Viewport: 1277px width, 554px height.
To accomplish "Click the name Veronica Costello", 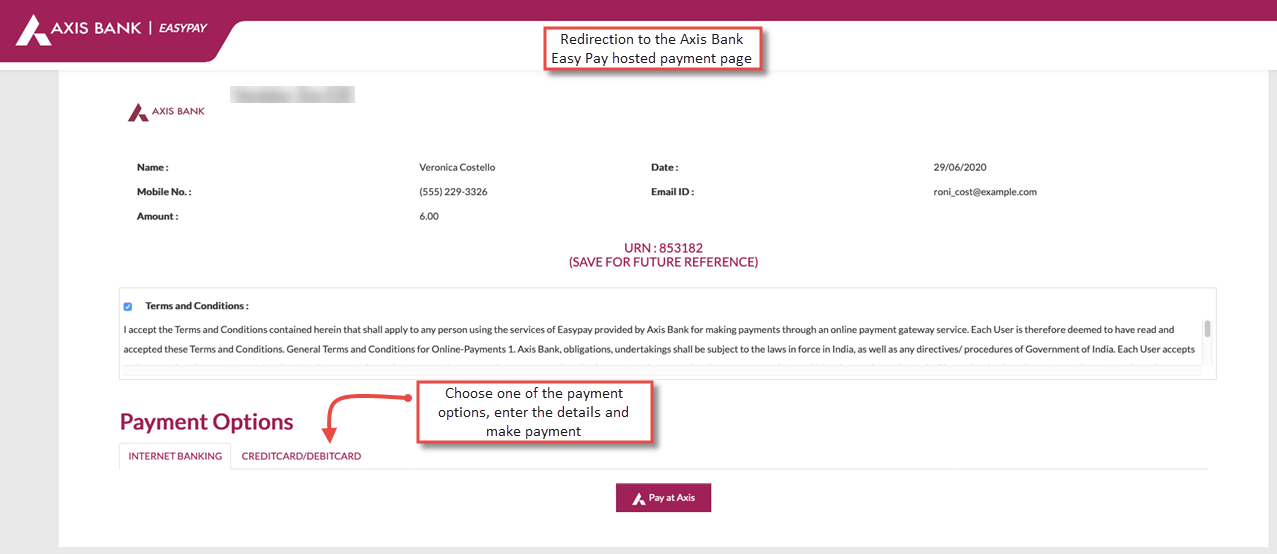I will point(457,168).
